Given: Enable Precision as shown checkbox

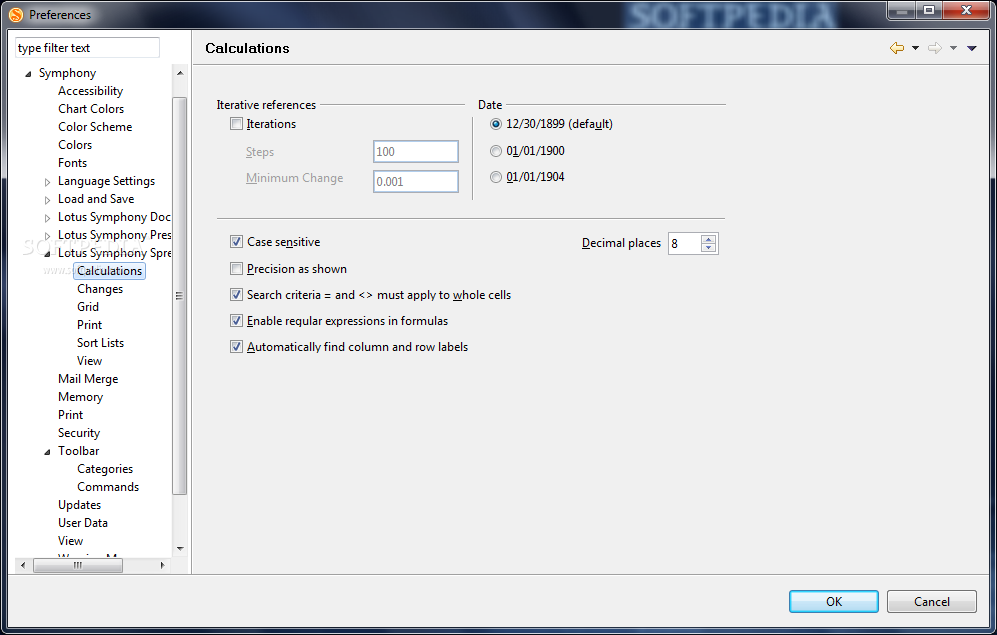Looking at the screenshot, I should tap(237, 269).
